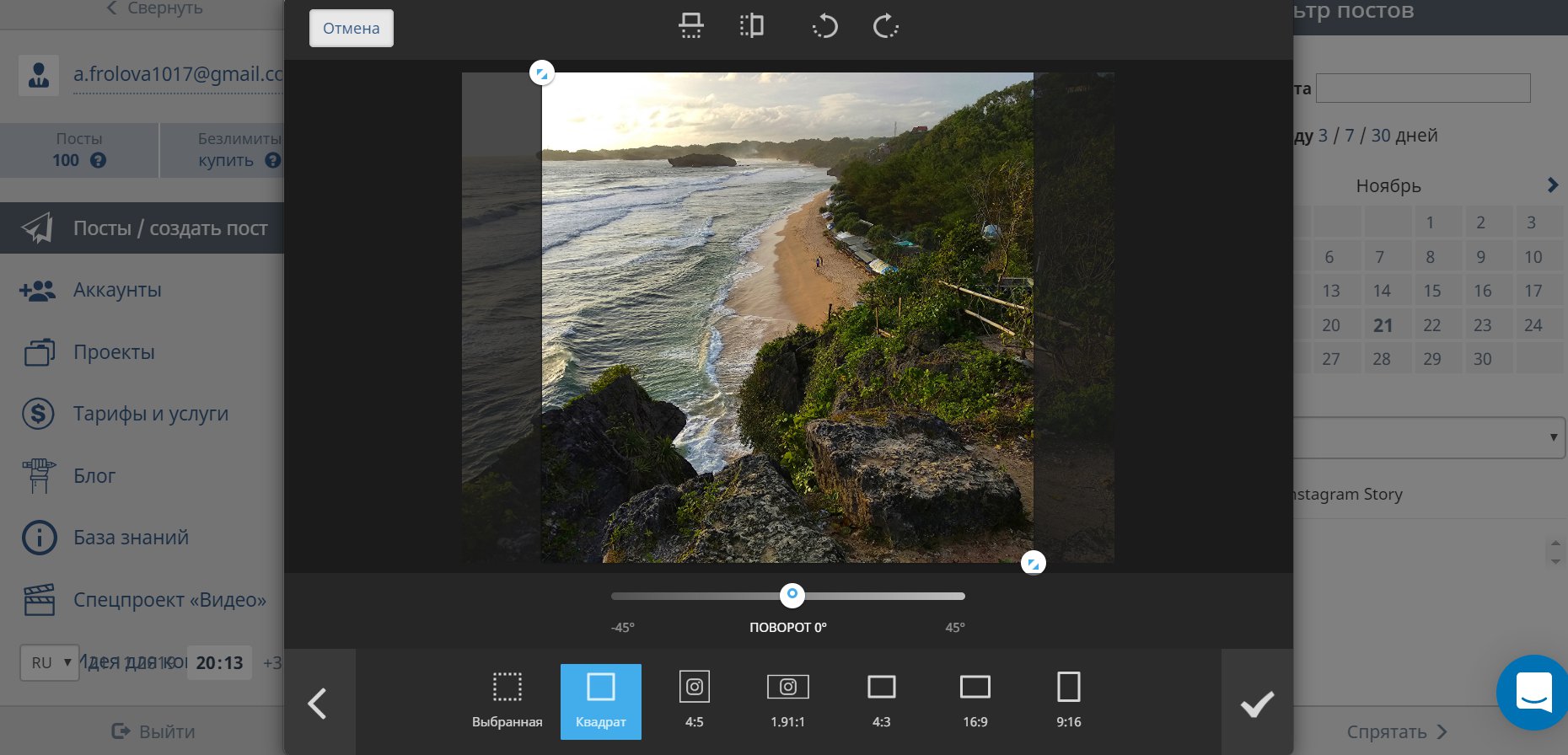1568x755 pixels.
Task: Select calendar day 1
Action: point(1431,222)
